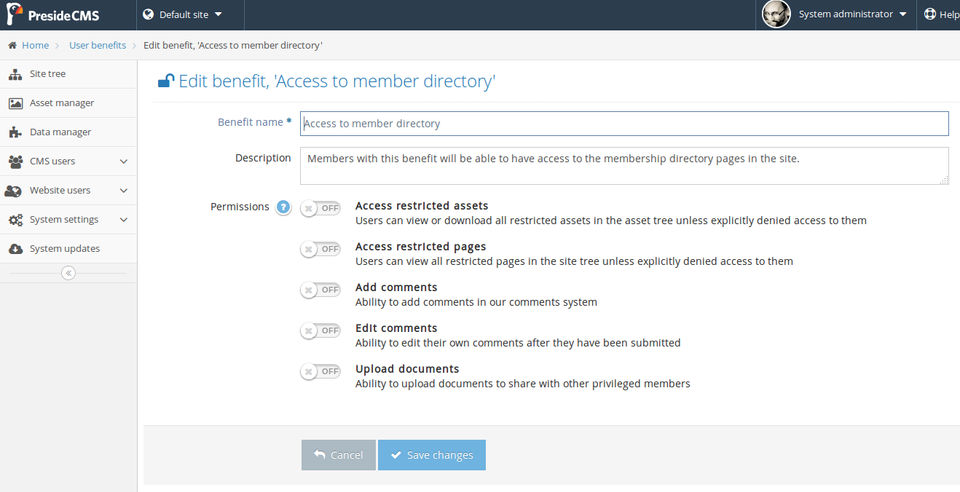Expand the System settings chevron
Viewport: 960px width, 492px height.
(124, 220)
